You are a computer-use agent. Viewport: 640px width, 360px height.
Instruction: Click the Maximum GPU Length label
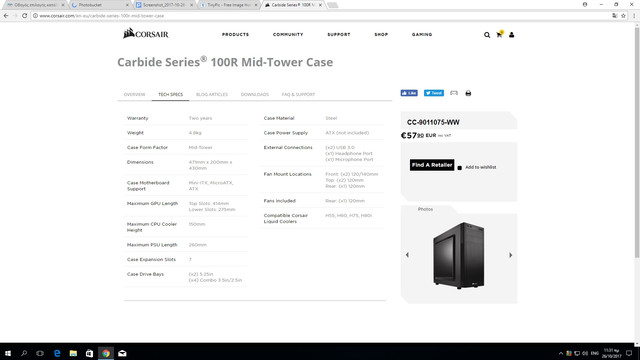click(x=152, y=203)
